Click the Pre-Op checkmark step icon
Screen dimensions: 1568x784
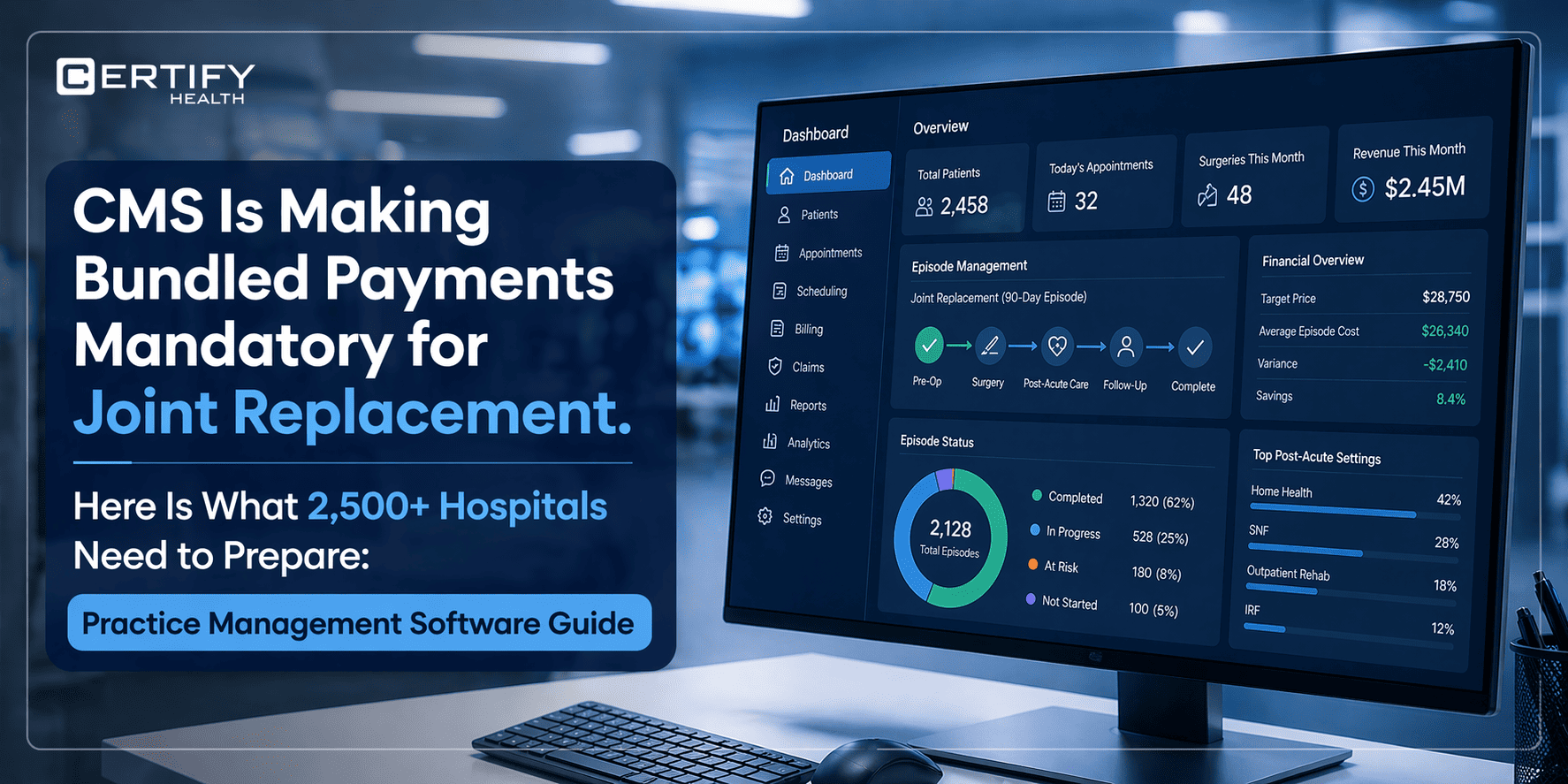tap(928, 346)
